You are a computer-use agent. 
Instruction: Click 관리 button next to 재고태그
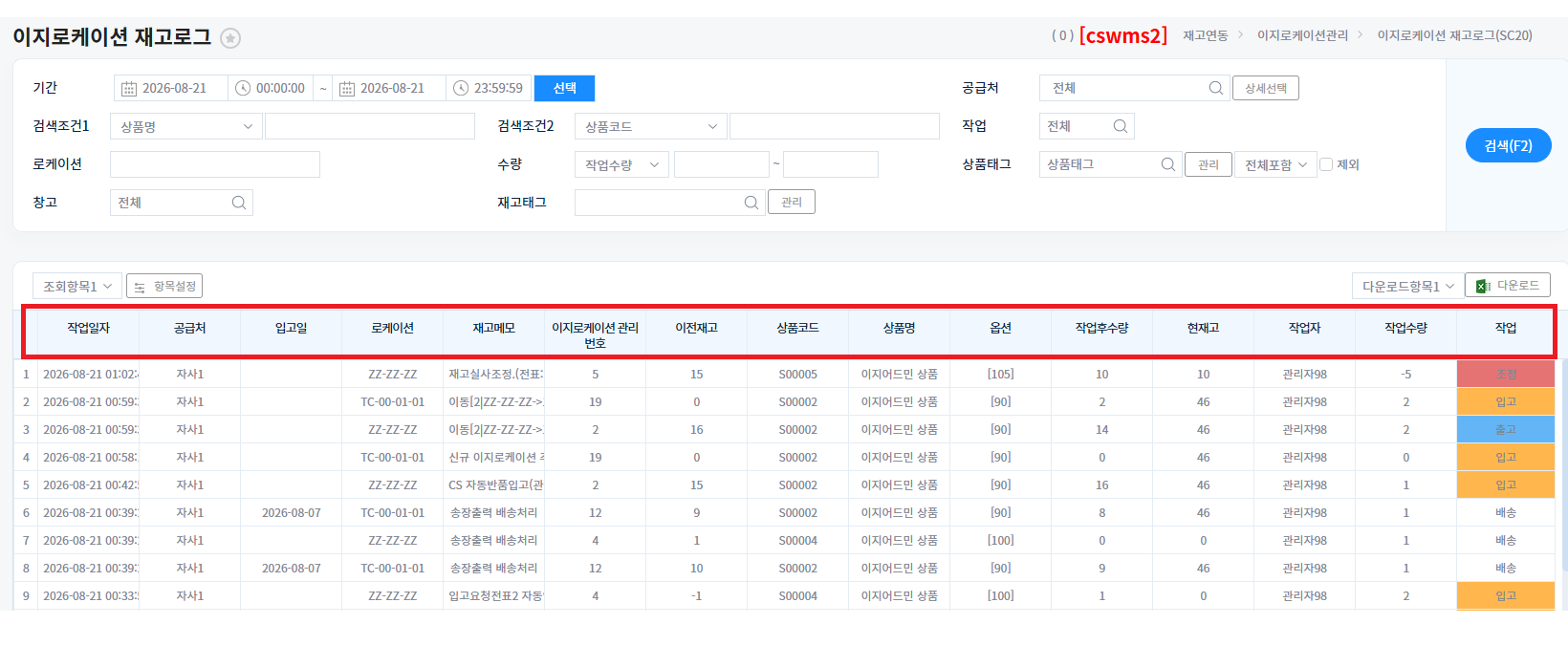(x=791, y=202)
